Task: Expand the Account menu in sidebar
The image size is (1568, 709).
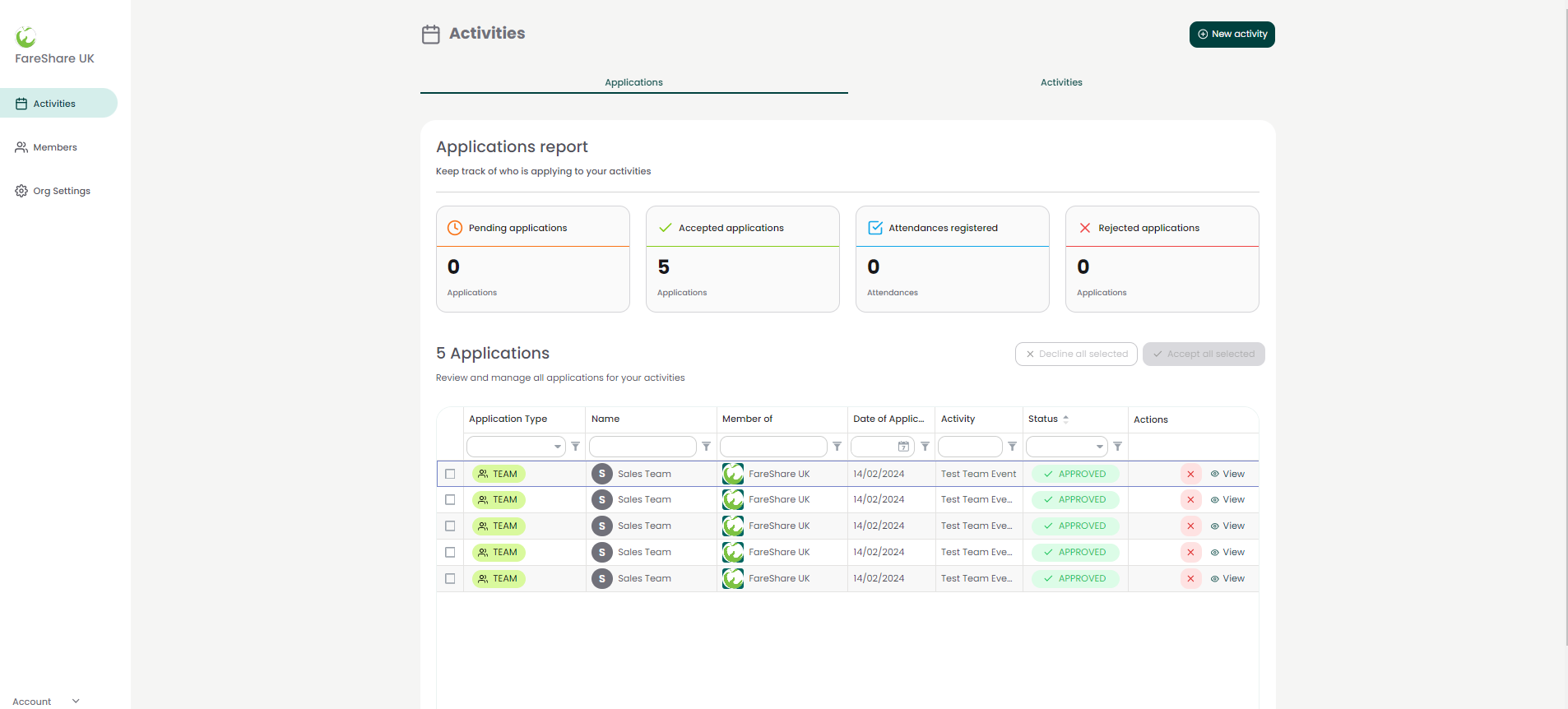Action: (46, 701)
